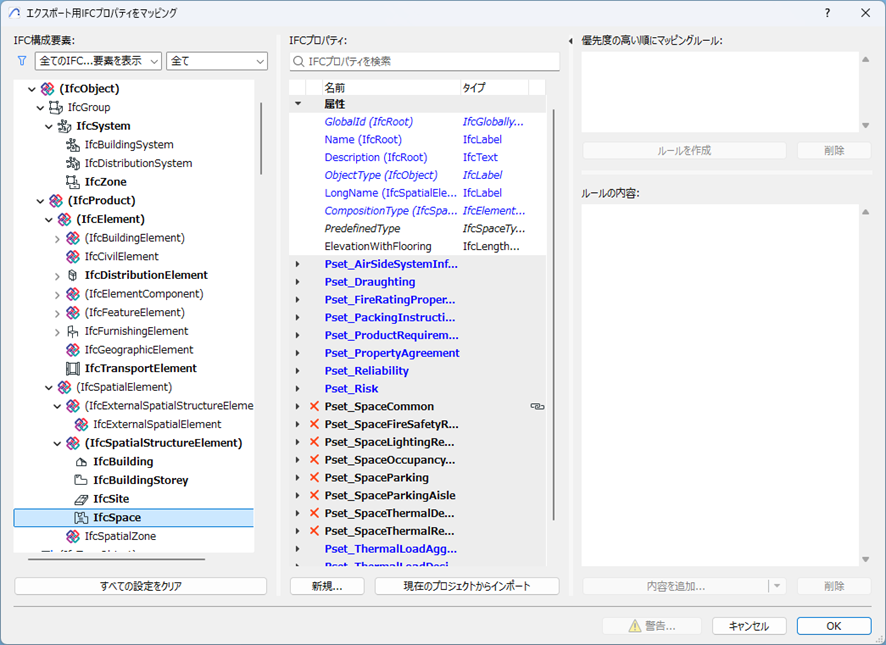Click the link icon beside Pset_SpaceCommon
Screen dimensions: 886x645
point(537,406)
